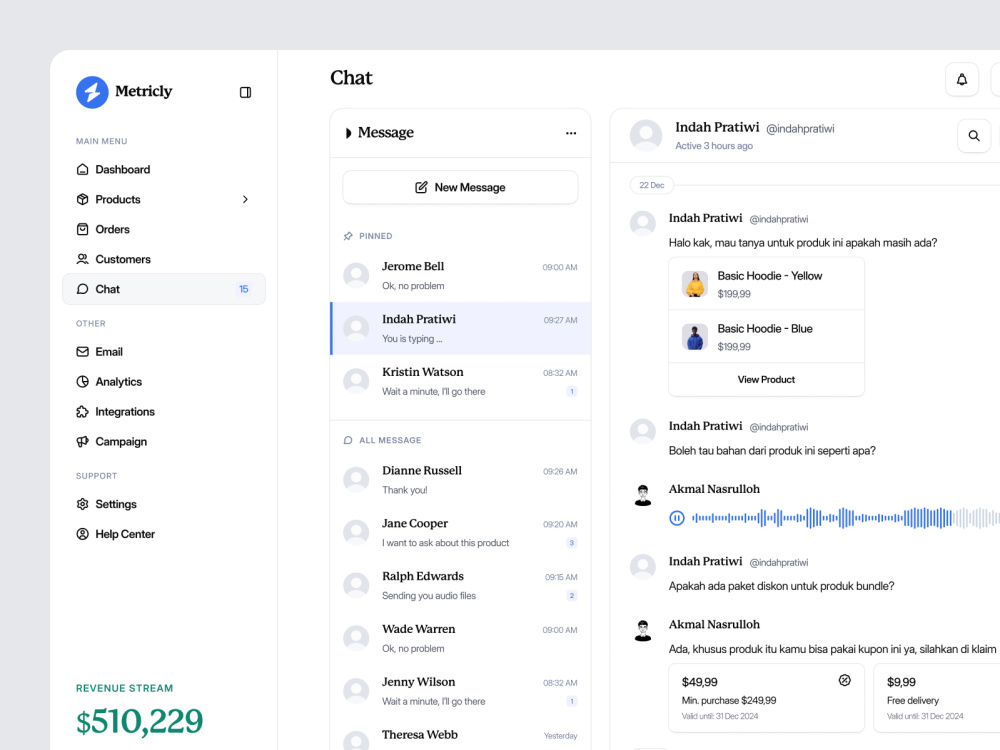Open Email in the Other section
The width and height of the screenshot is (1000, 750).
pyautogui.click(x=164, y=352)
